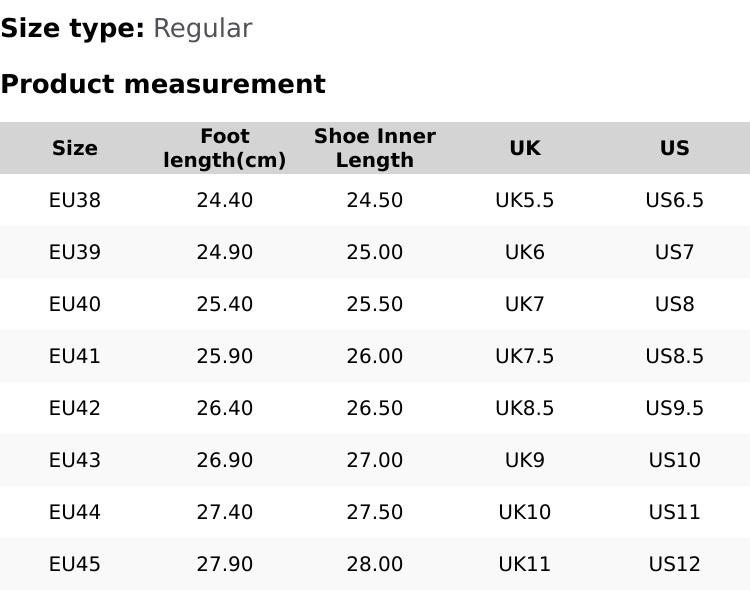Click the Shoe Inner Length header

coord(375,148)
